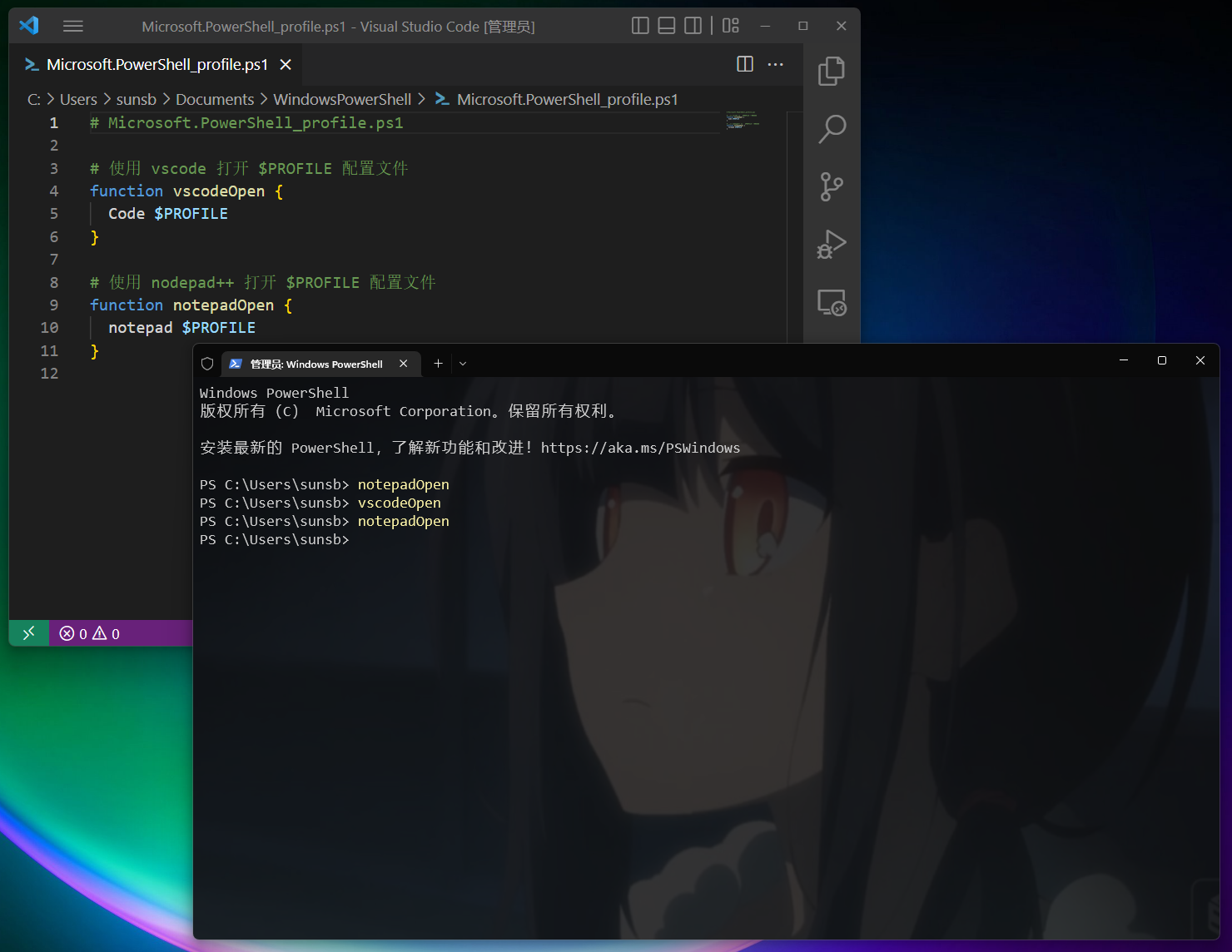Screen dimensions: 1232x952
Task: Click the editor minimap preview
Action: 742,120
